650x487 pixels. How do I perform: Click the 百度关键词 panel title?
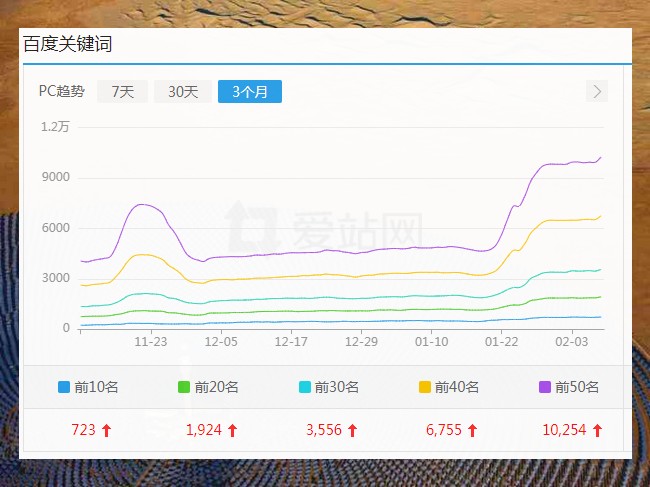coord(68,44)
